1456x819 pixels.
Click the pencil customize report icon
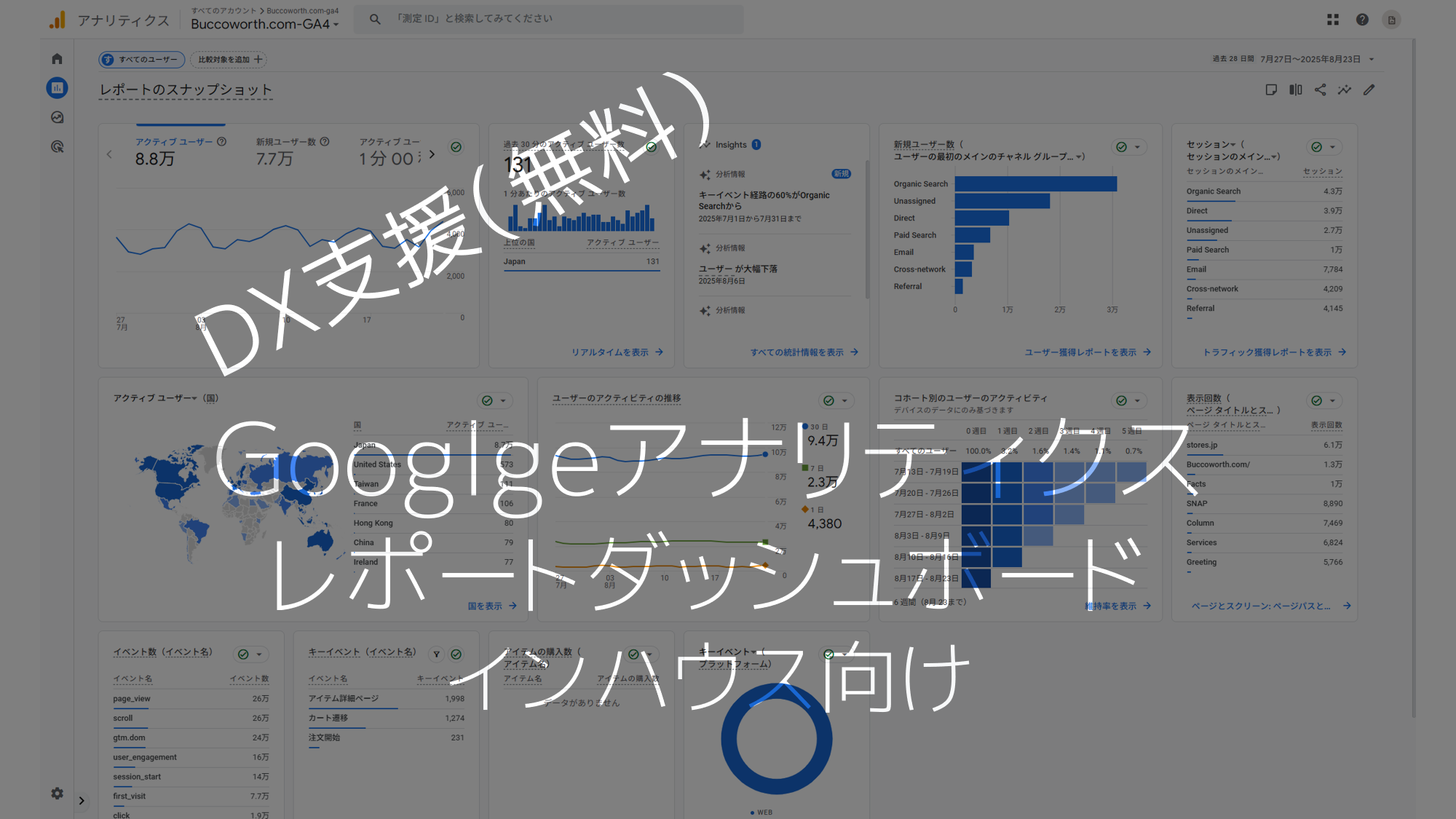coord(1369,90)
